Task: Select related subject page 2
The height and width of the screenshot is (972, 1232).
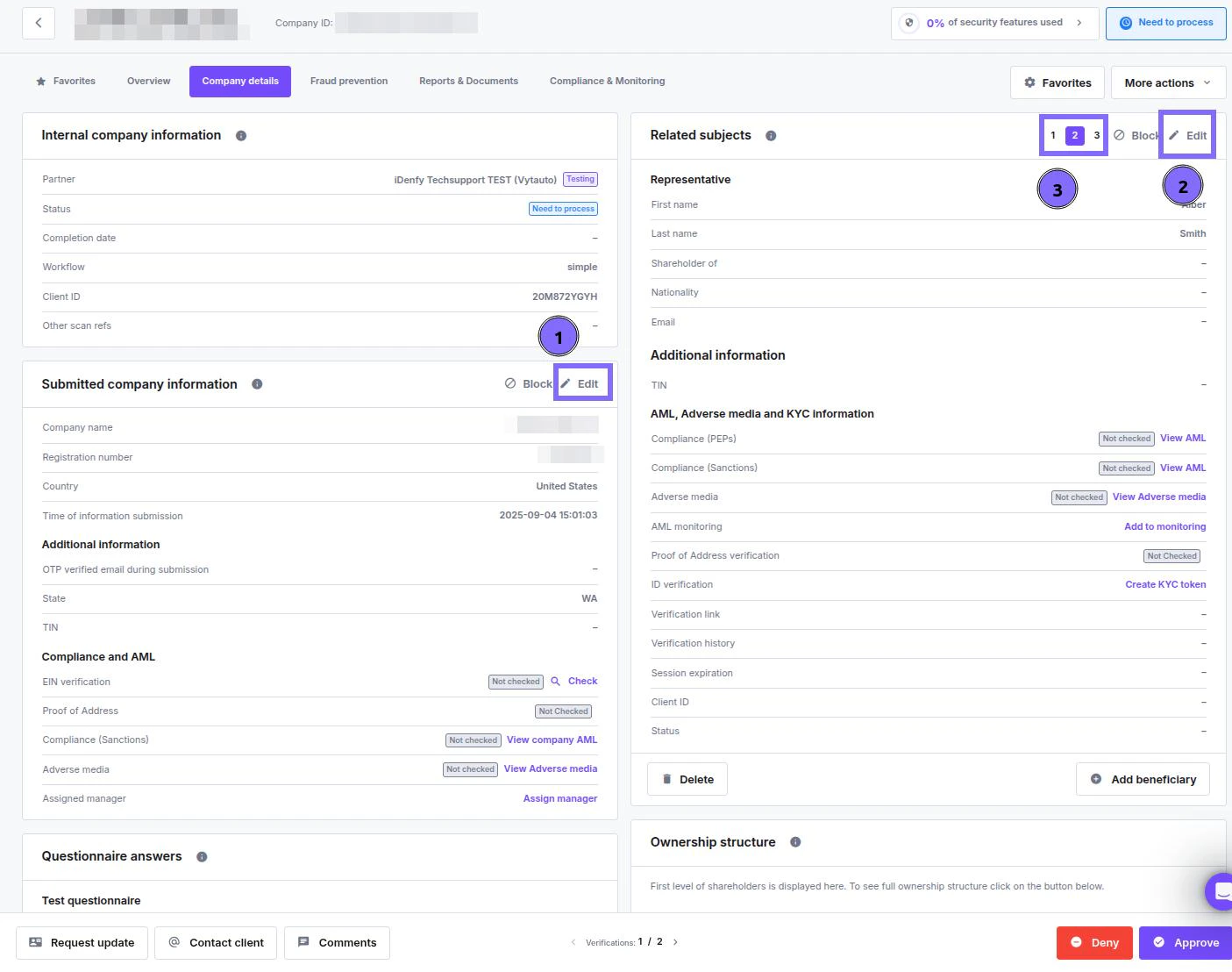Action: tap(1075, 136)
